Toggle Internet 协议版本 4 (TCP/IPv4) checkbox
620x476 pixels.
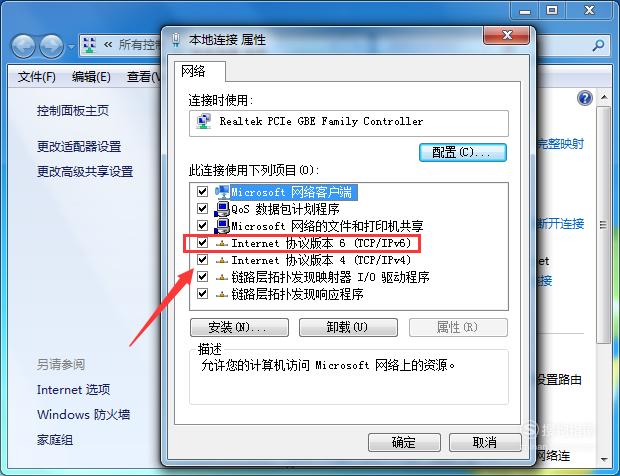tap(202, 260)
